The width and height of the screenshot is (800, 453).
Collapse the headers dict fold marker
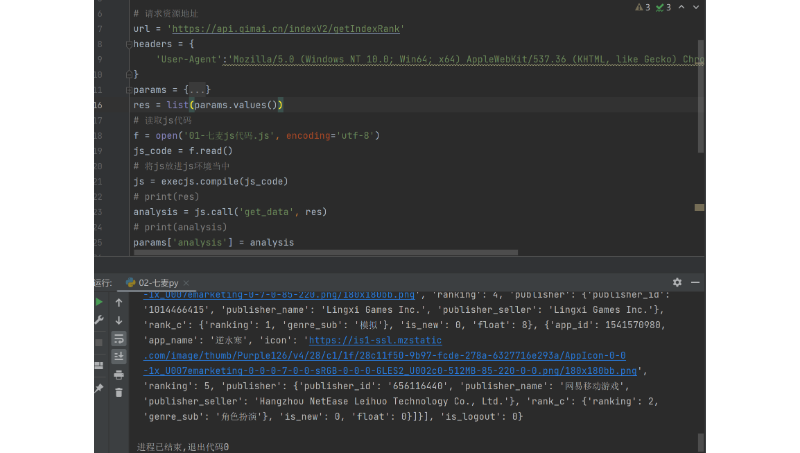click(x=129, y=44)
